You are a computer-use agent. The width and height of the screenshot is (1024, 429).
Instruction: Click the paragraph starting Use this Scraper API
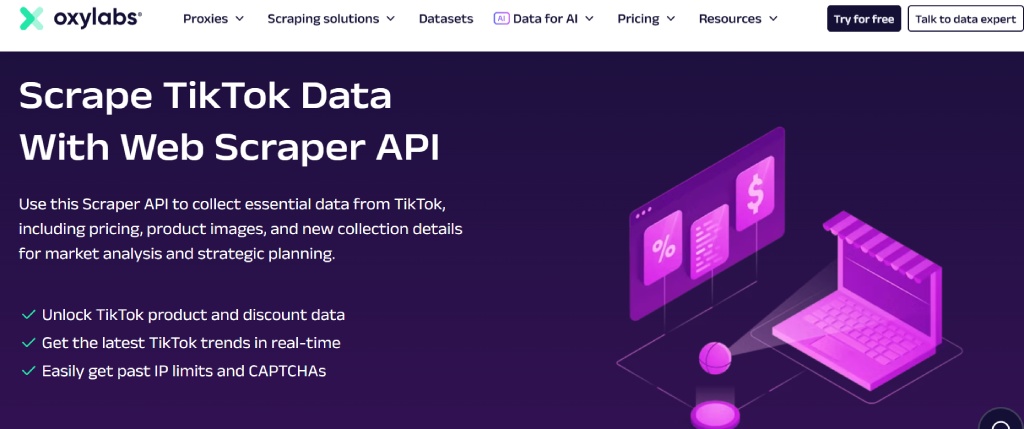pyautogui.click(x=240, y=229)
